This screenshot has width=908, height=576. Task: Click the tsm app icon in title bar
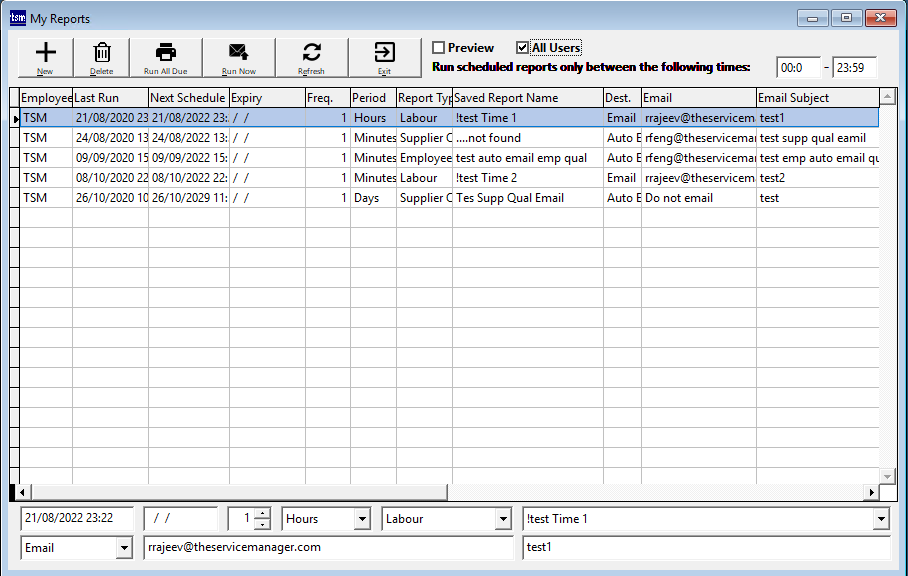(x=17, y=18)
